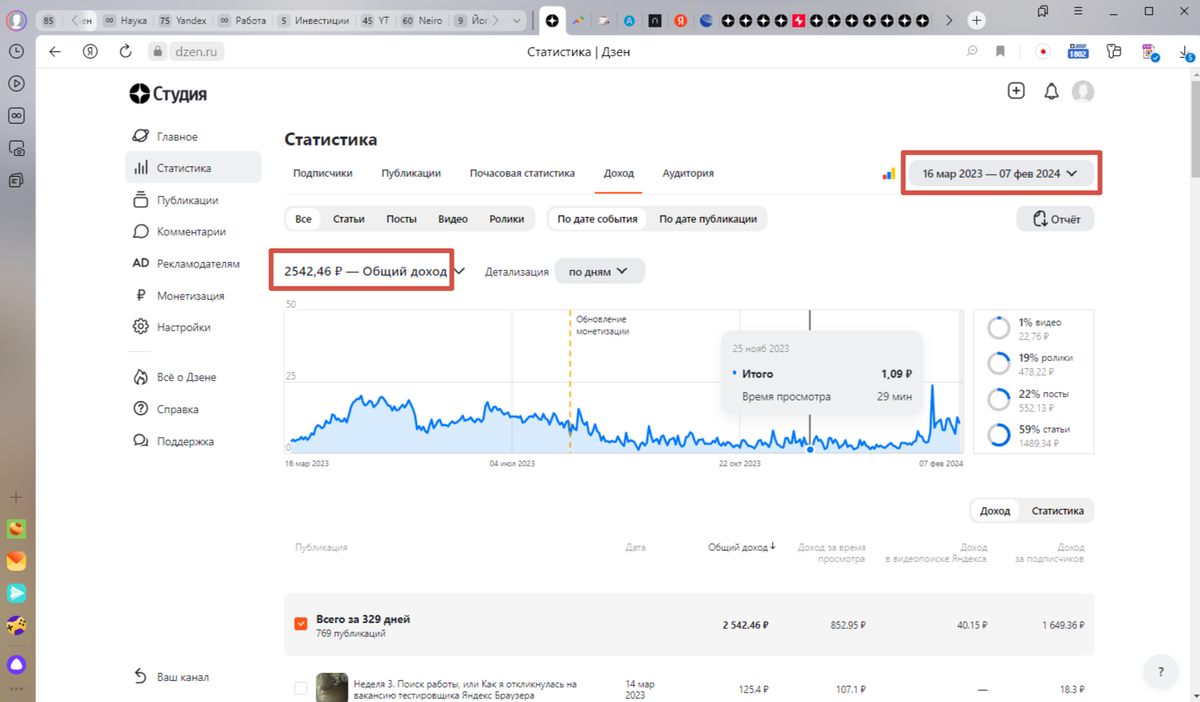Open a new browser tab

coord(977,20)
